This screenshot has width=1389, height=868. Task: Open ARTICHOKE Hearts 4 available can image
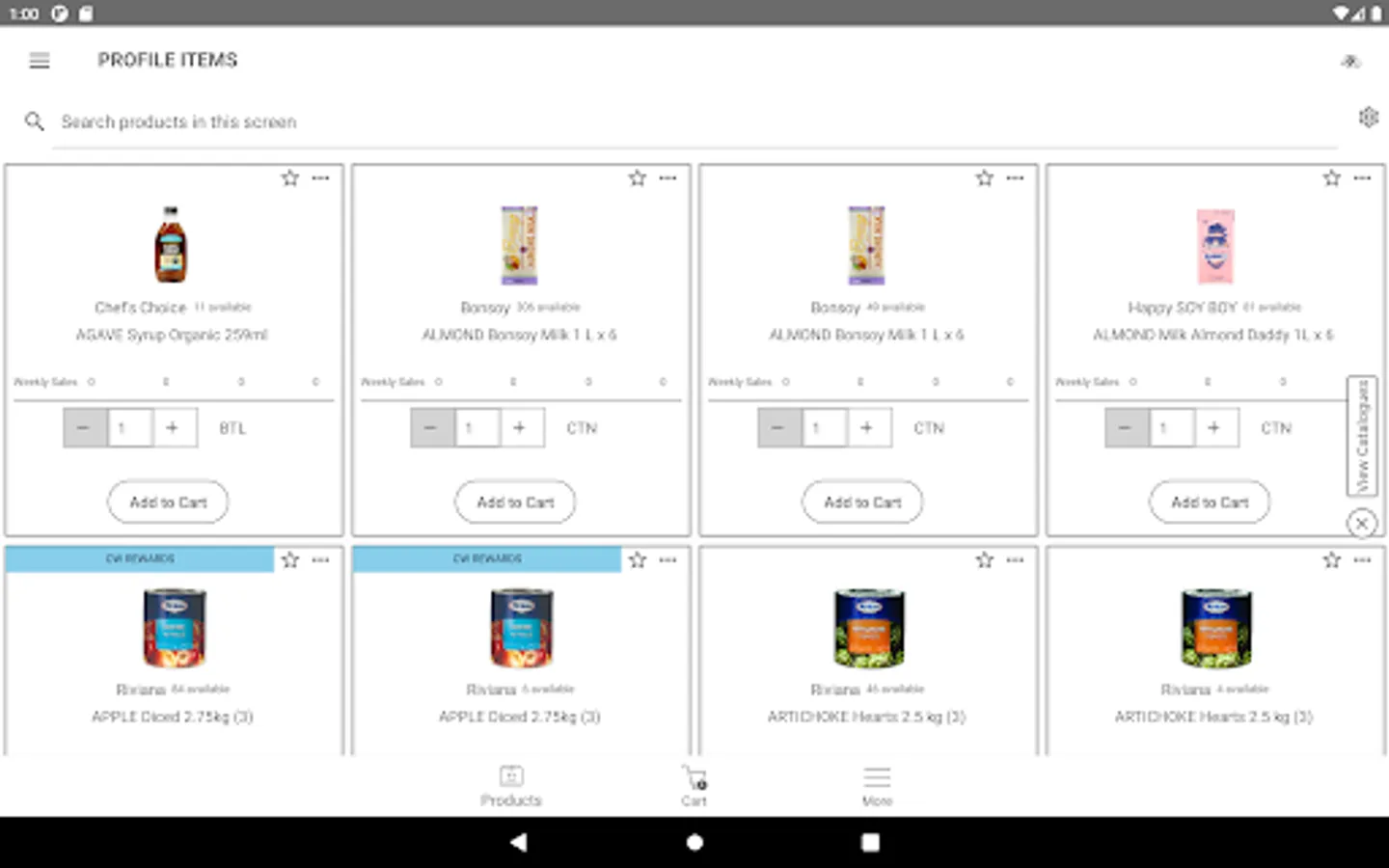pyautogui.click(x=1216, y=628)
